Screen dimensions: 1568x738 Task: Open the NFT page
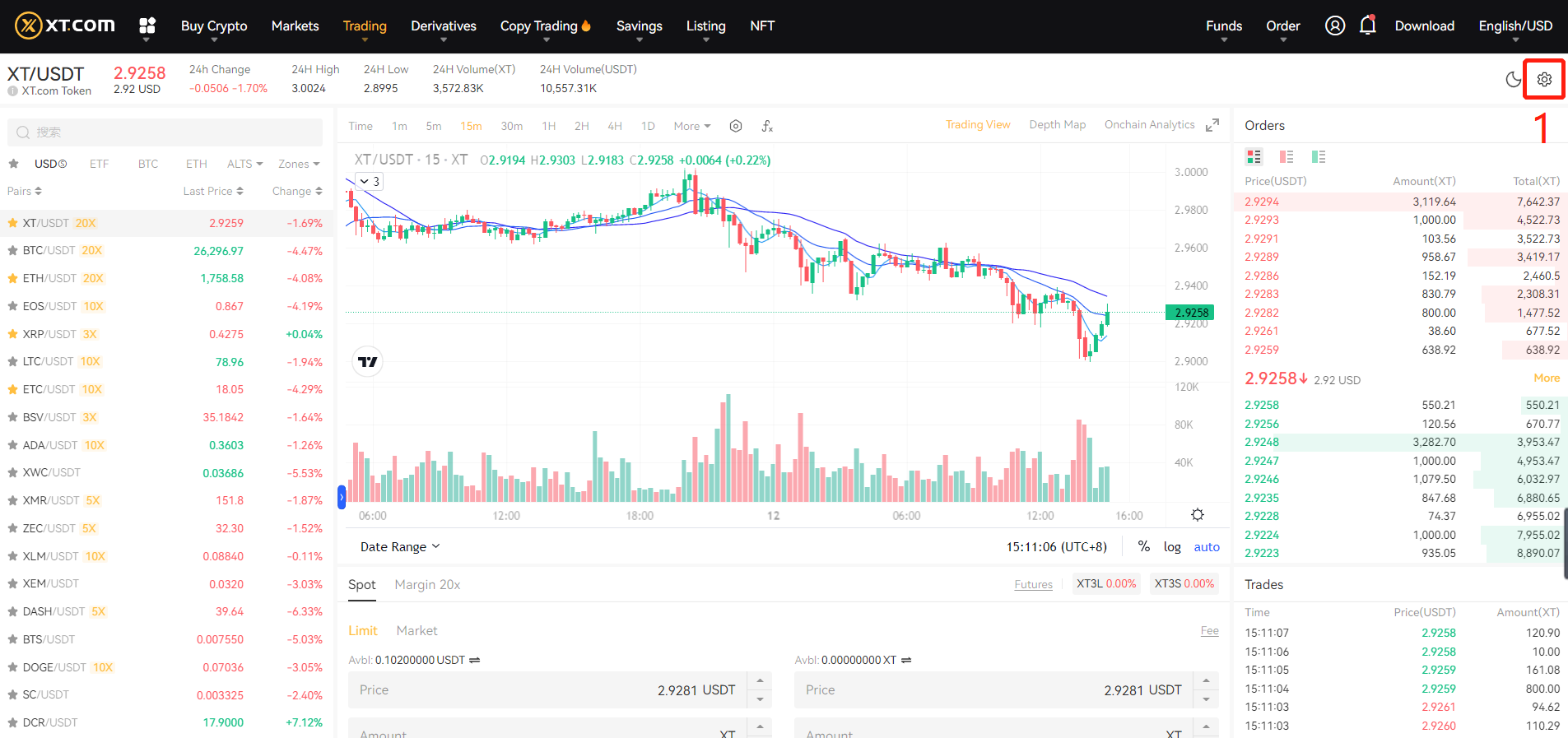tap(762, 26)
